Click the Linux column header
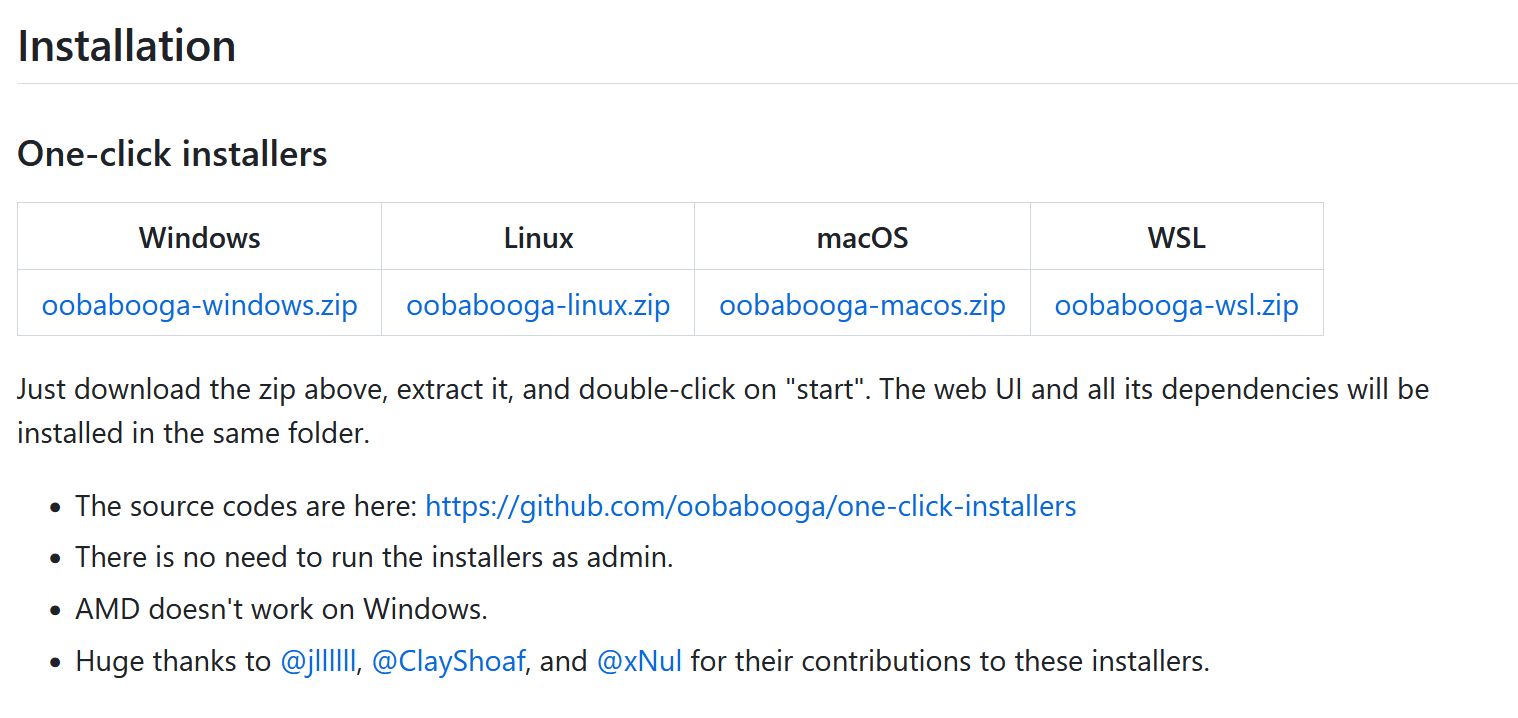The width and height of the screenshot is (1518, 718). coord(538,237)
